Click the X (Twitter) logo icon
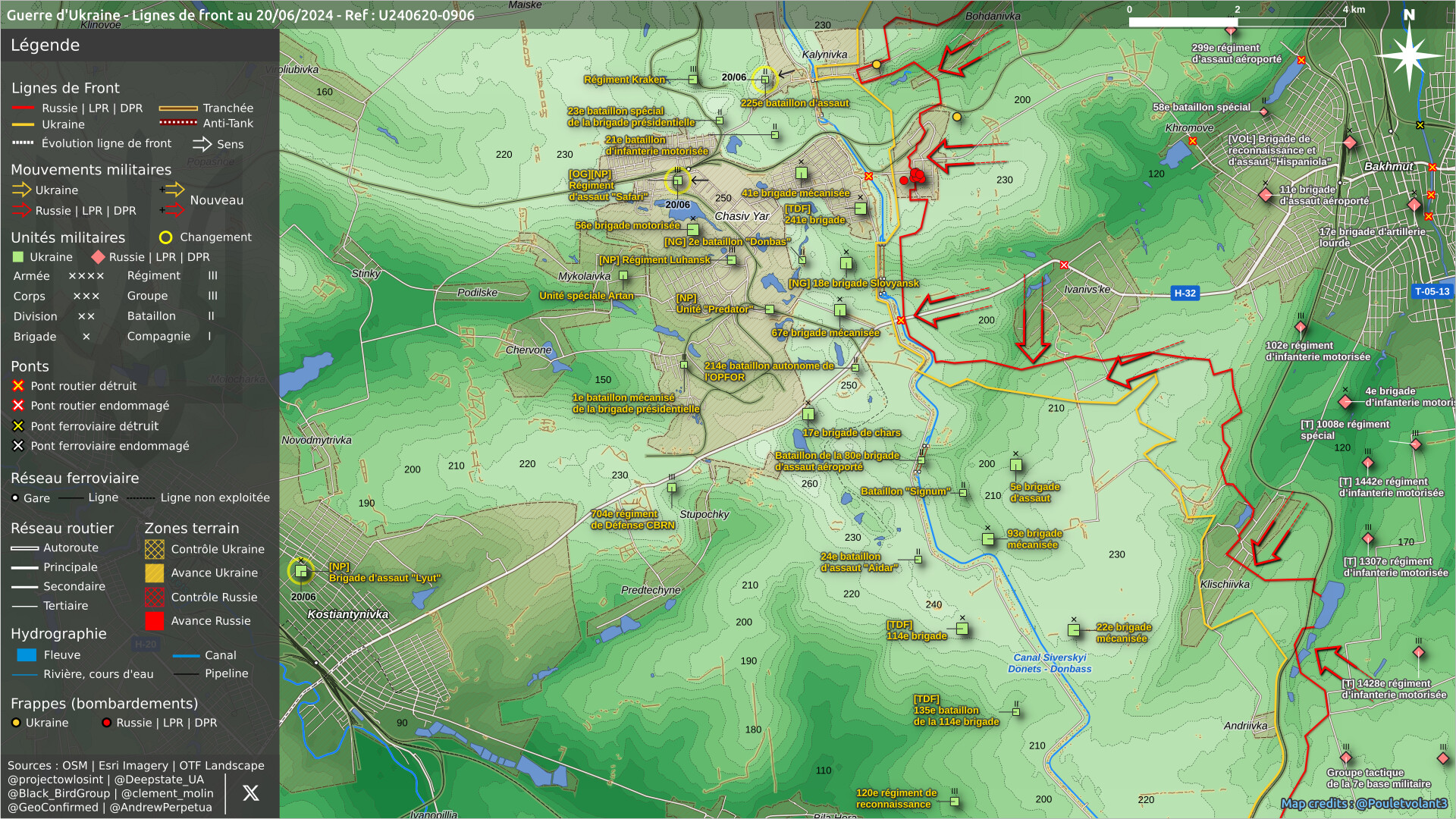Viewport: 1456px width, 819px height. click(x=251, y=793)
